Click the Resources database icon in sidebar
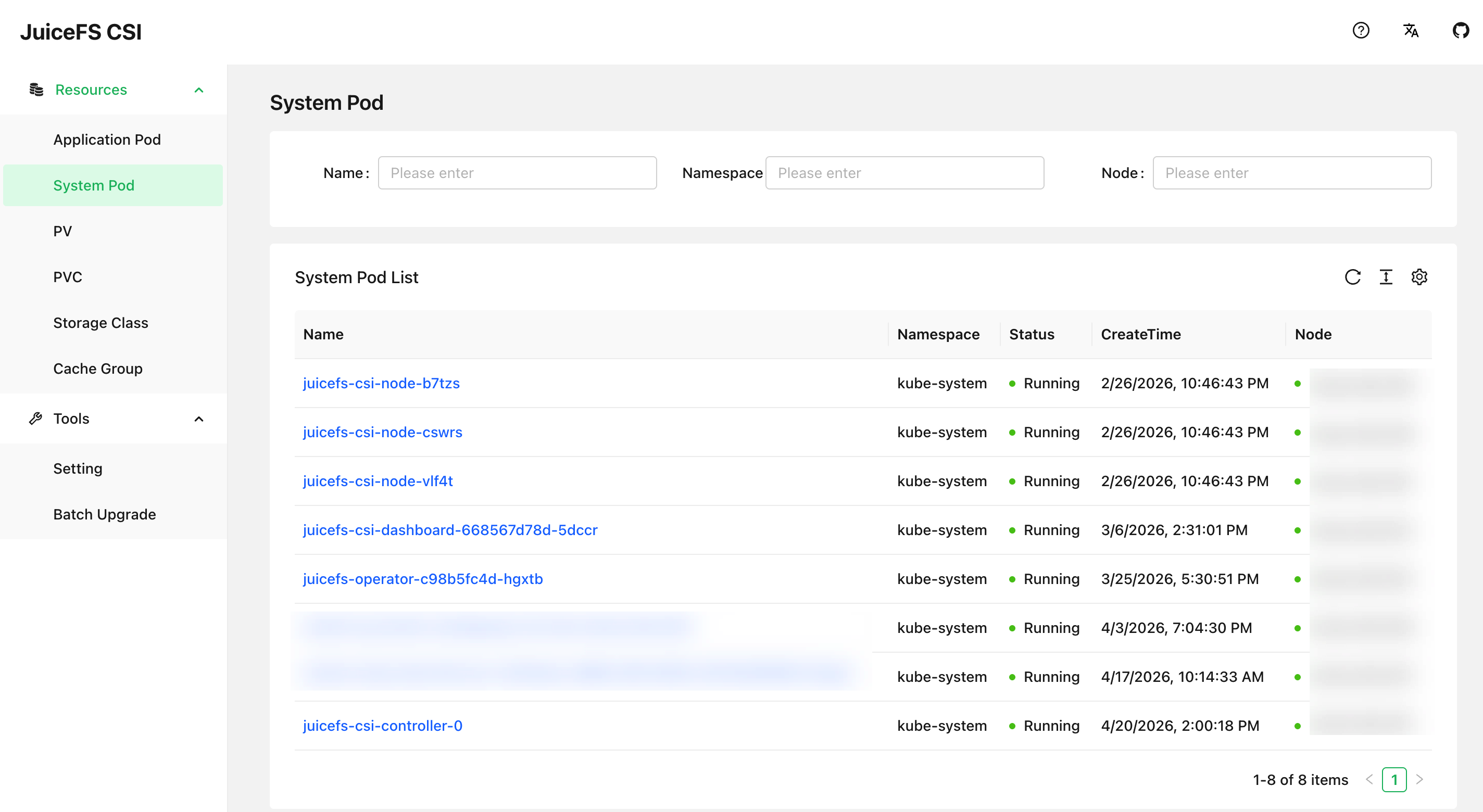This screenshot has width=1483, height=812. 36,89
